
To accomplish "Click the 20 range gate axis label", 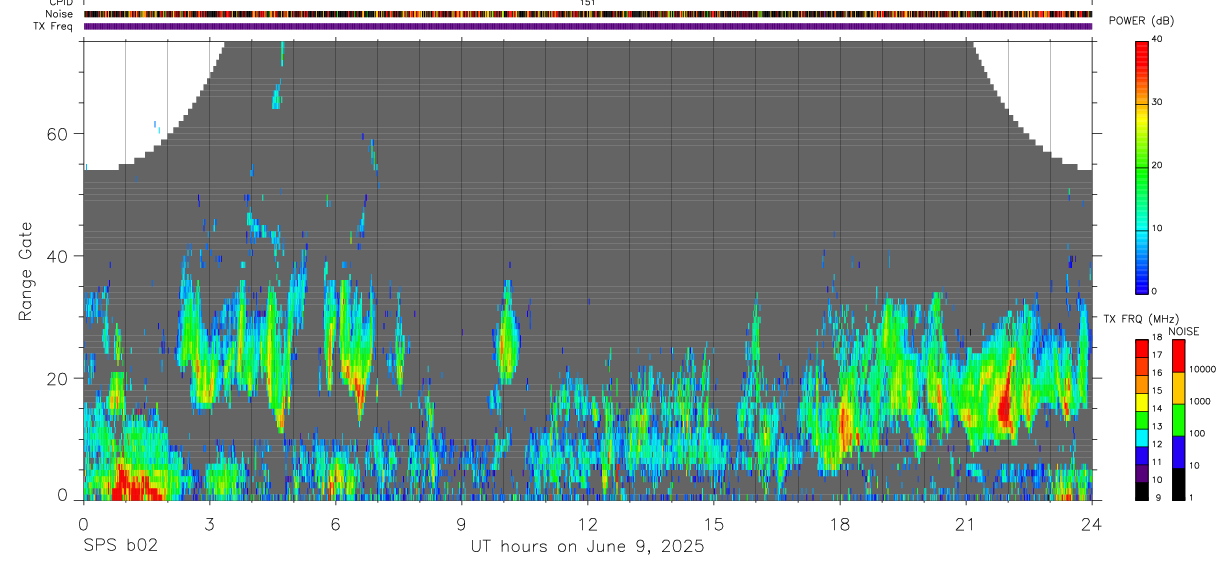I will pos(65,378).
